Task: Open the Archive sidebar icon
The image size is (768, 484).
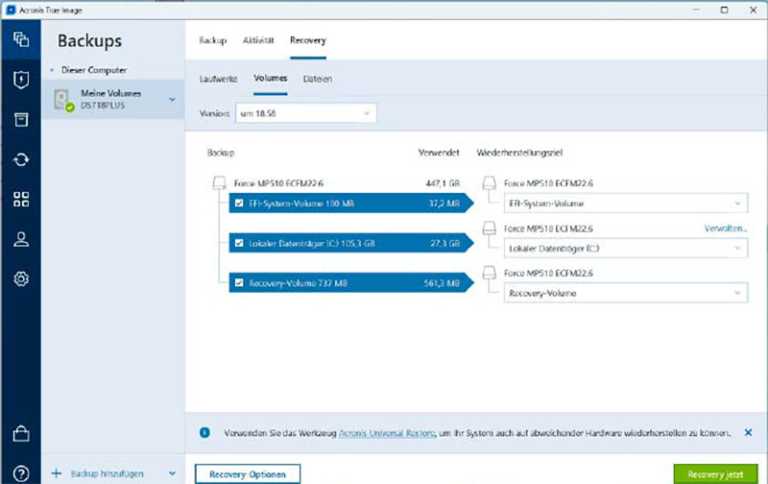Action: coord(21,120)
